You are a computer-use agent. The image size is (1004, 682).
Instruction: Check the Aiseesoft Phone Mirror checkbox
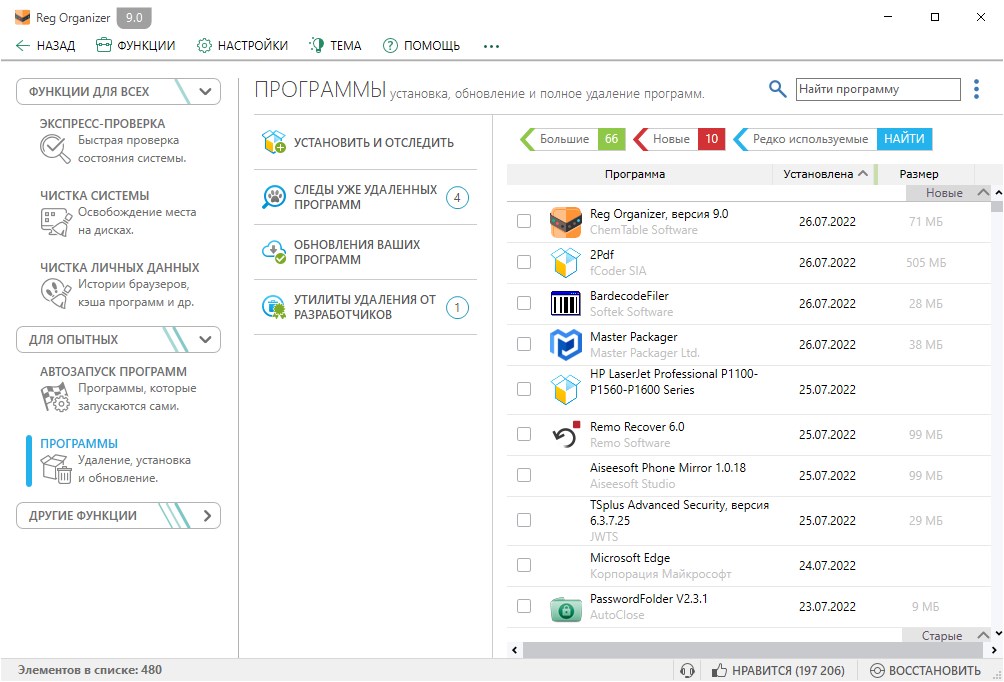(x=524, y=475)
